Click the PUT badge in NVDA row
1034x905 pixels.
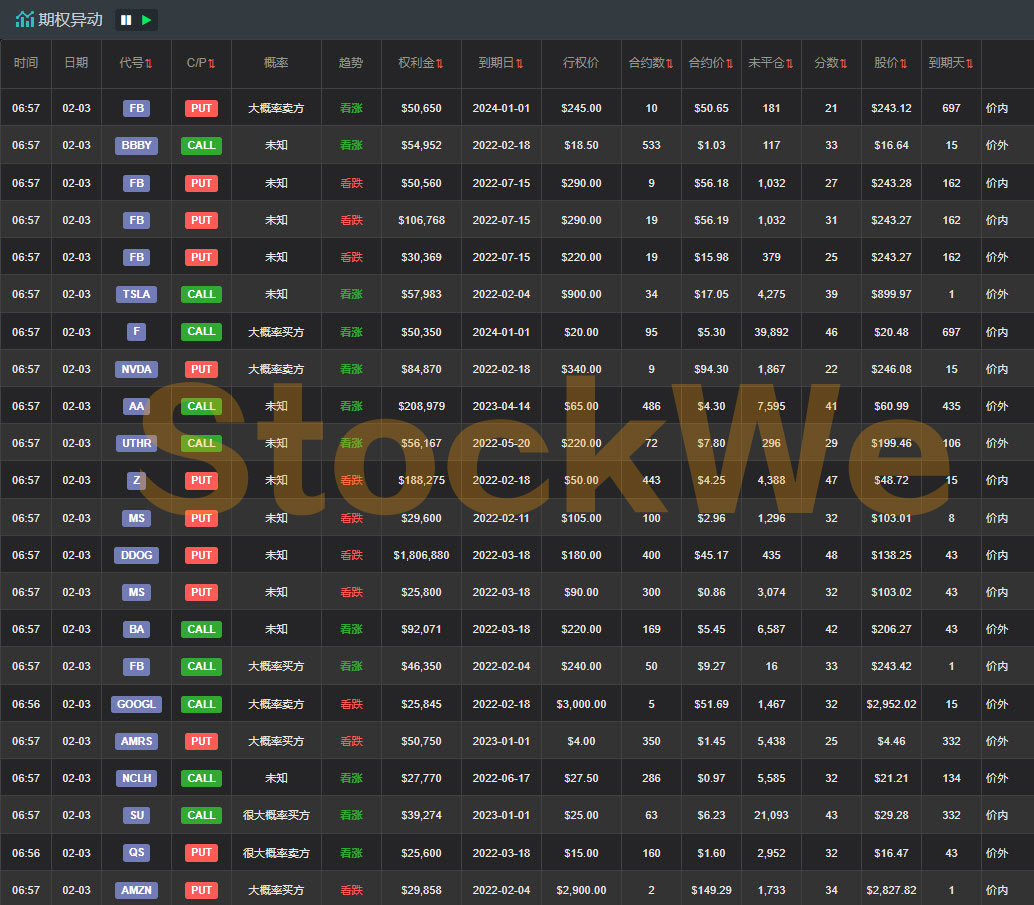(x=201, y=369)
